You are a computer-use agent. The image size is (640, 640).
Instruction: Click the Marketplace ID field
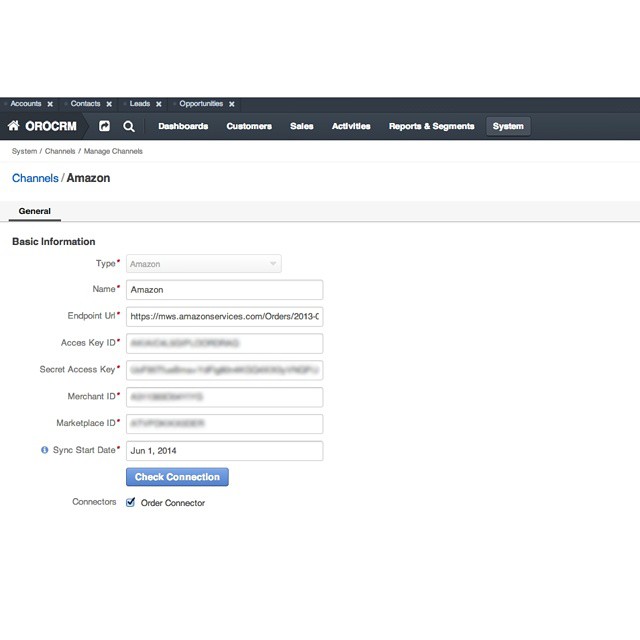(x=224, y=424)
